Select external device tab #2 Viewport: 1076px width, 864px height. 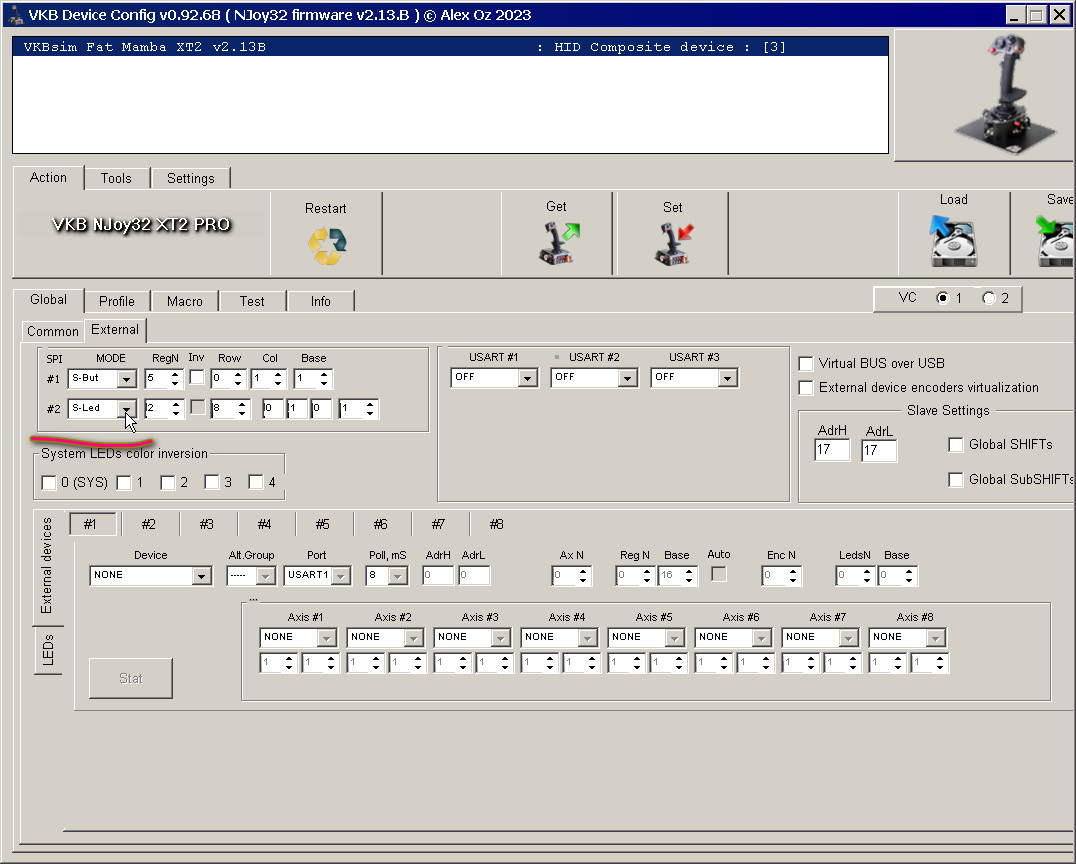pos(148,524)
